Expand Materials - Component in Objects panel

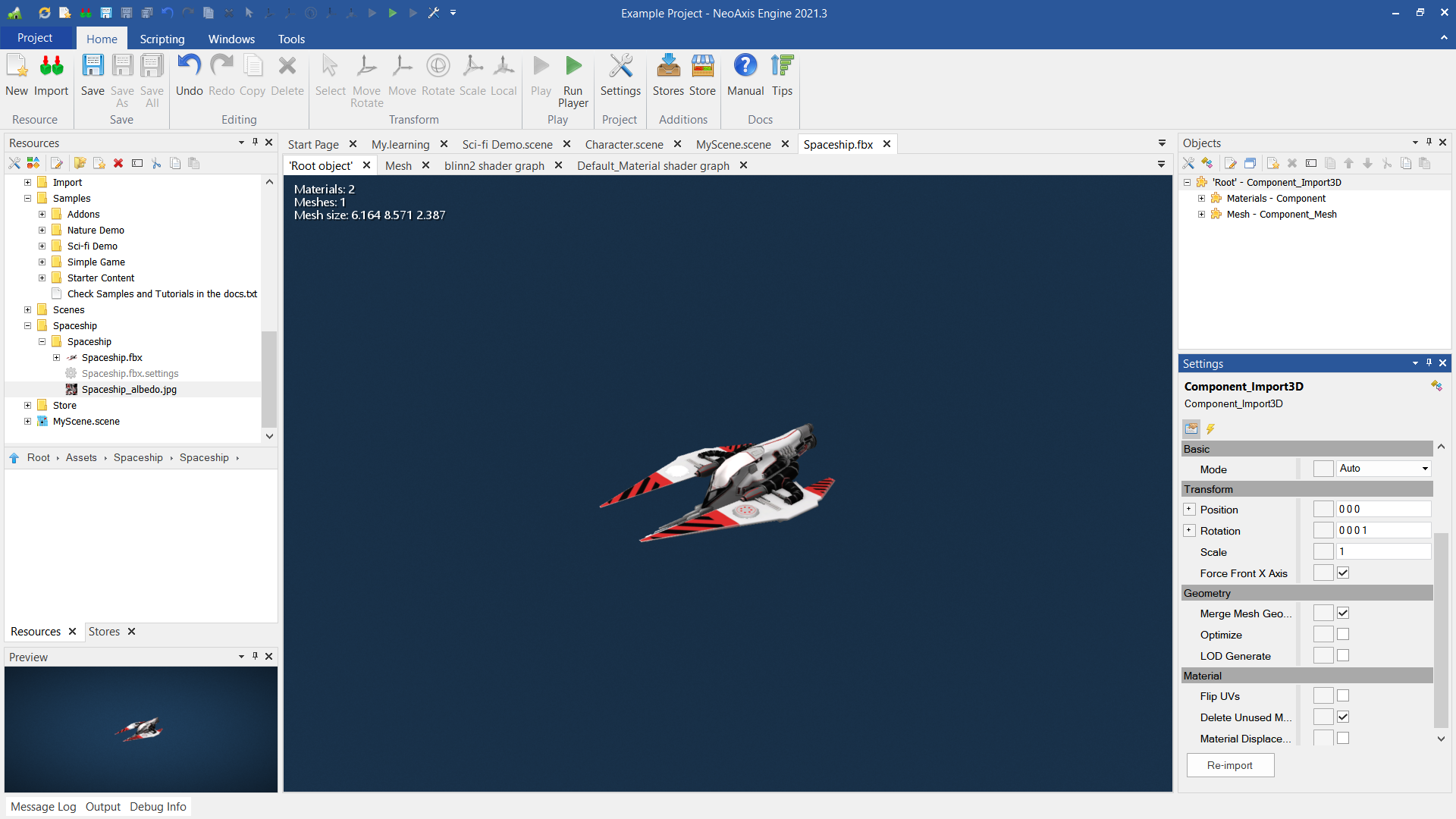click(x=1202, y=198)
